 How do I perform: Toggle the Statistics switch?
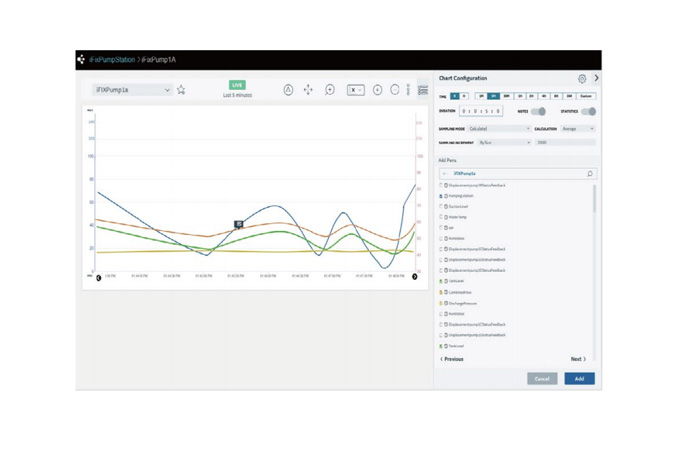[x=588, y=112]
